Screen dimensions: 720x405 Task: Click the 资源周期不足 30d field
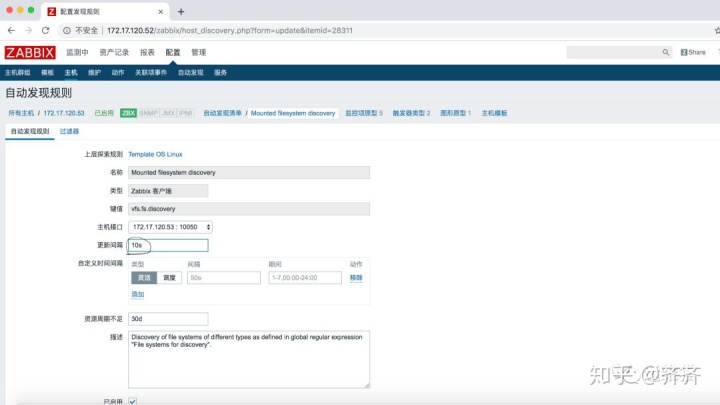[168, 319]
